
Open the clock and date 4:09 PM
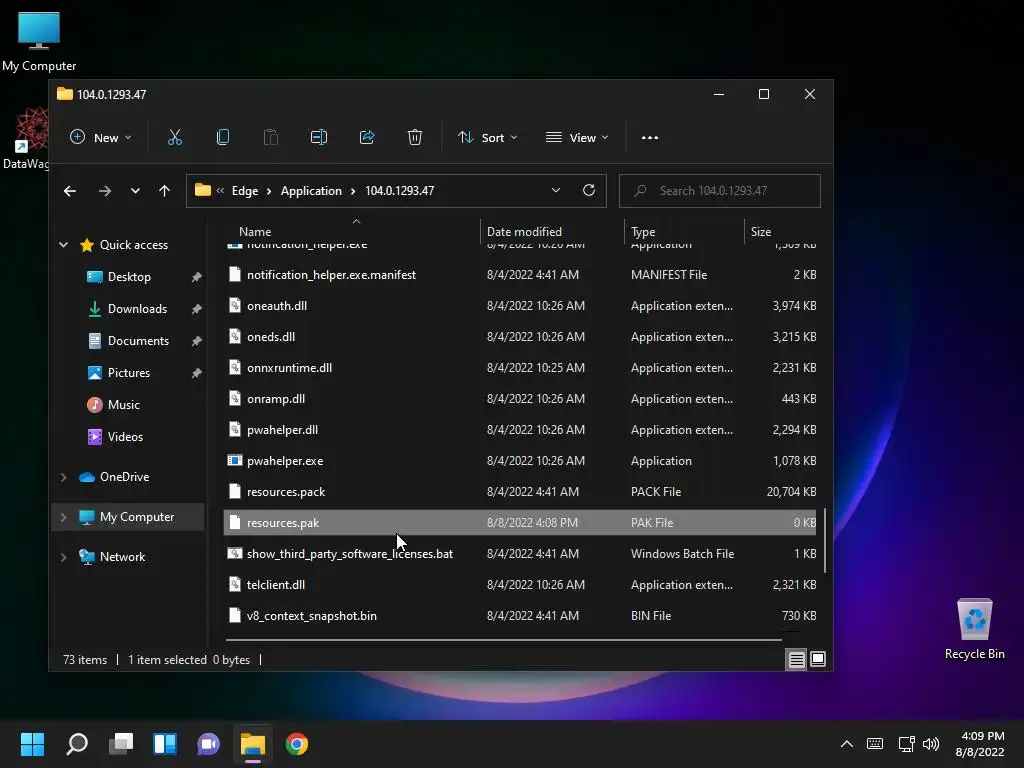(x=980, y=744)
